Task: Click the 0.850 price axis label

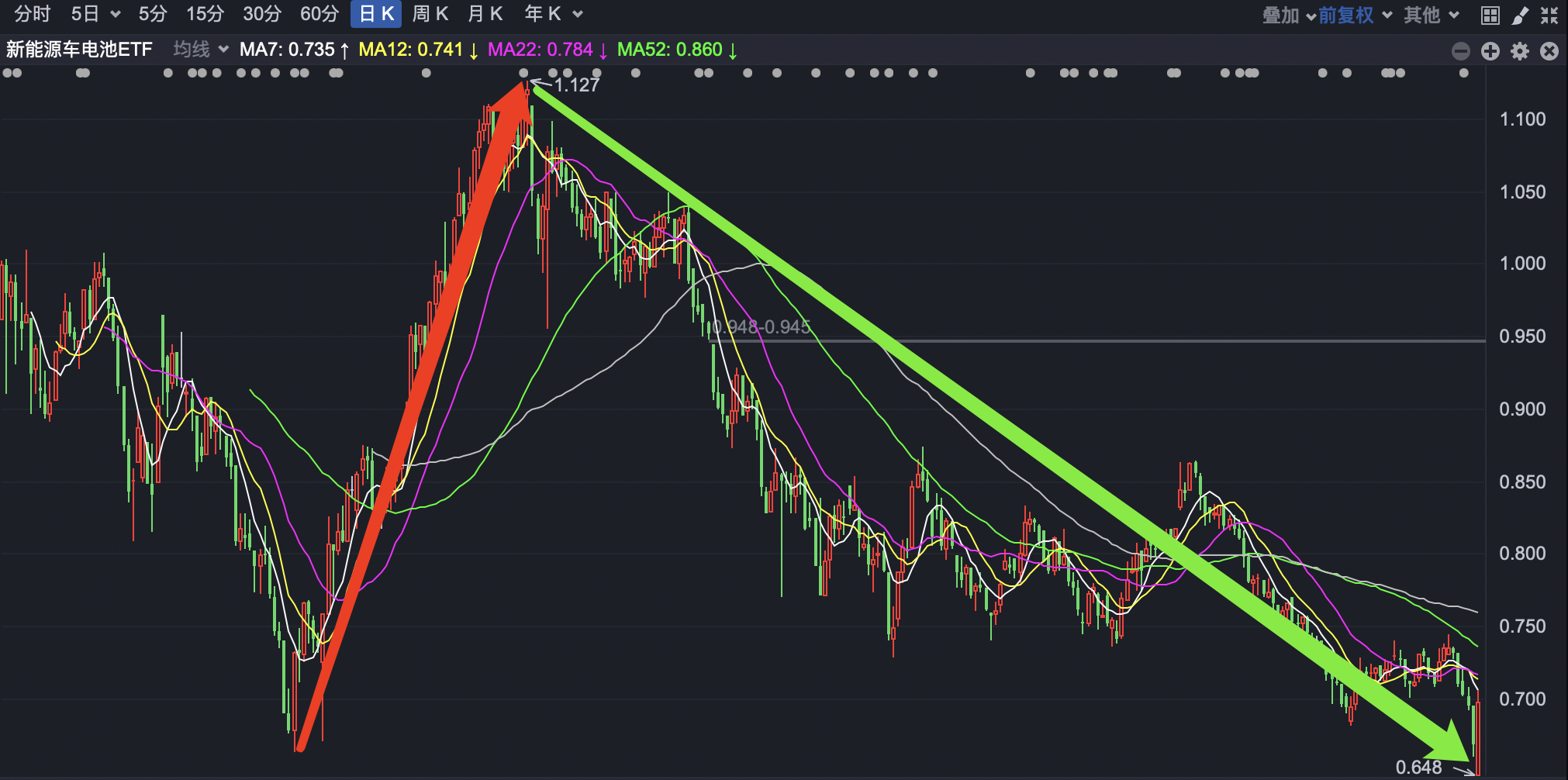Action: (1522, 482)
